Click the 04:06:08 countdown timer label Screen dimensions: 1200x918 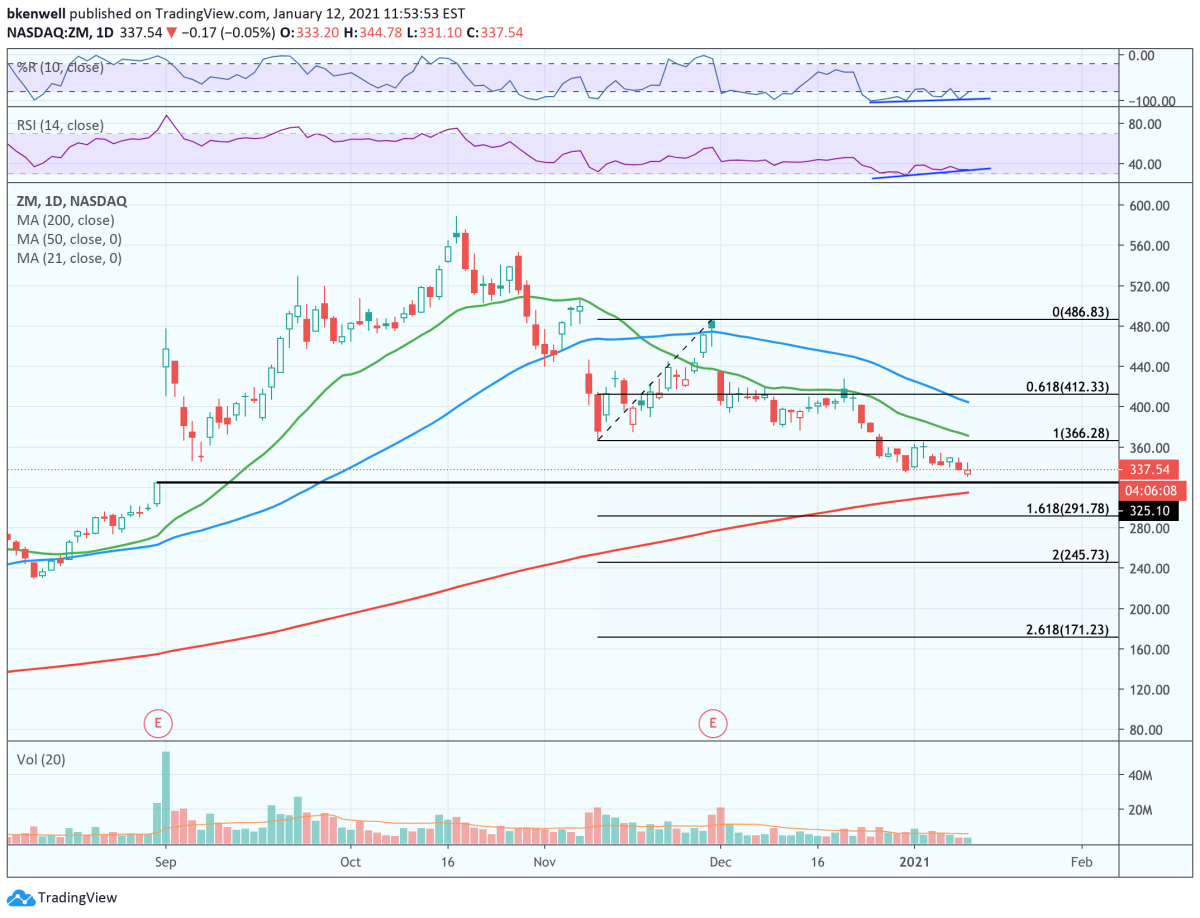coord(1148,491)
